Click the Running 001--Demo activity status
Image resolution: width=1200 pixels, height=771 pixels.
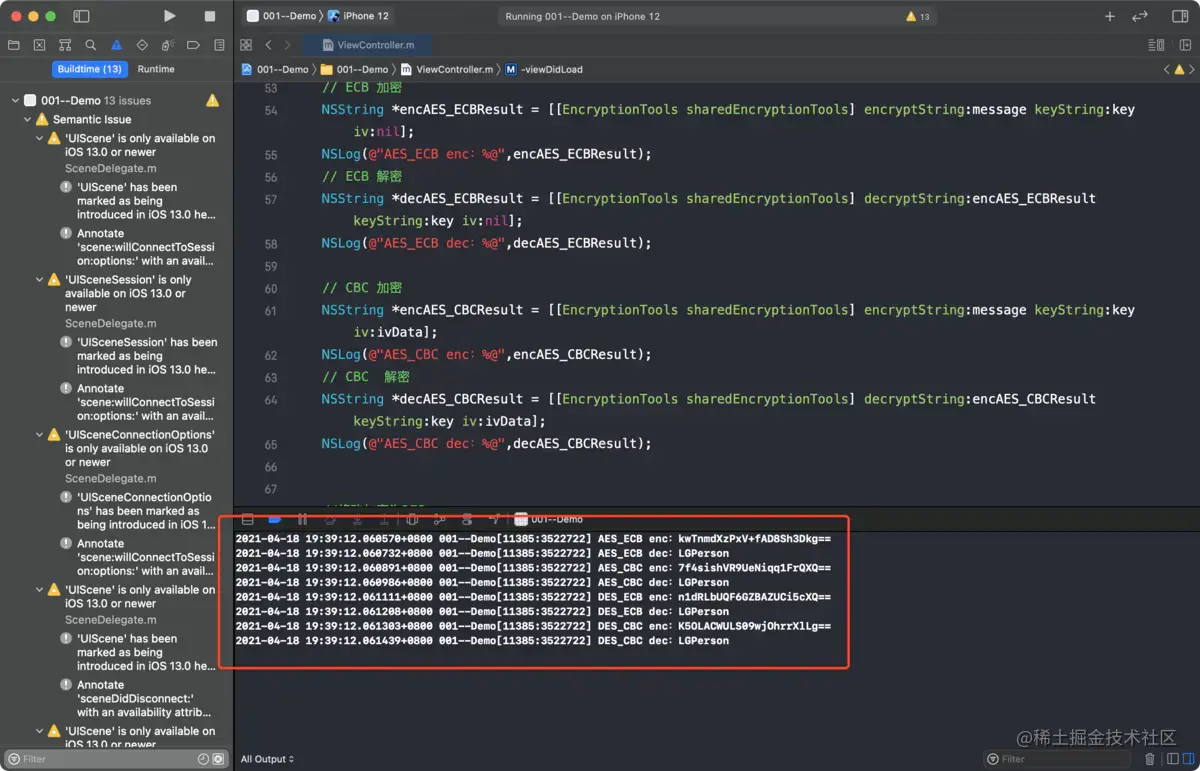[583, 17]
